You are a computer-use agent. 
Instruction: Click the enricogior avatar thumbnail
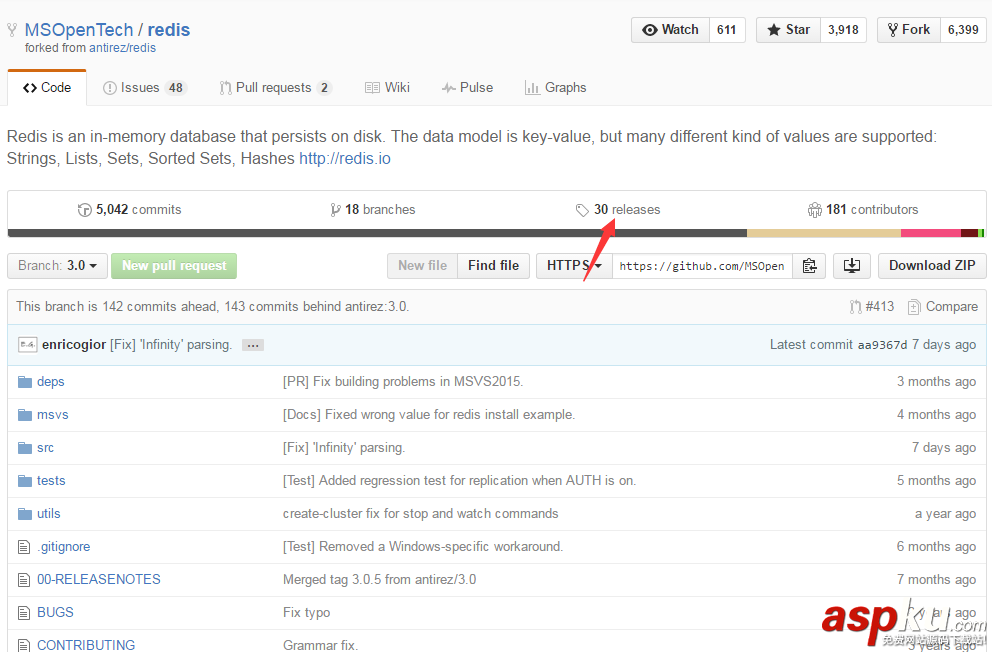28,345
